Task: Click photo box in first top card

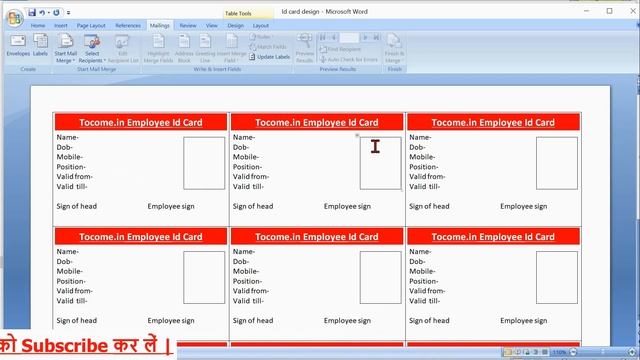Action: (x=204, y=163)
